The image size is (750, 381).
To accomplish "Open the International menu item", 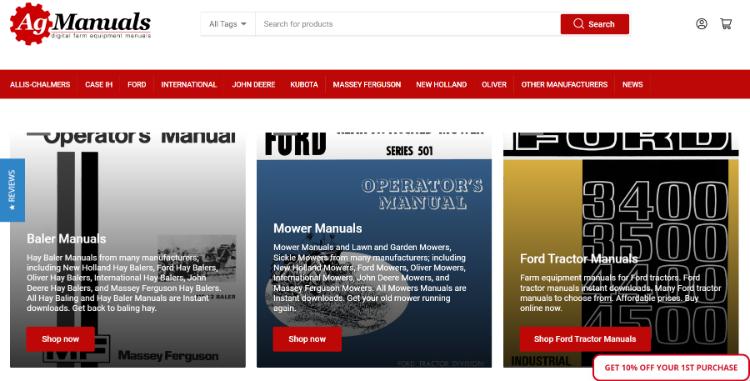I will (189, 85).
